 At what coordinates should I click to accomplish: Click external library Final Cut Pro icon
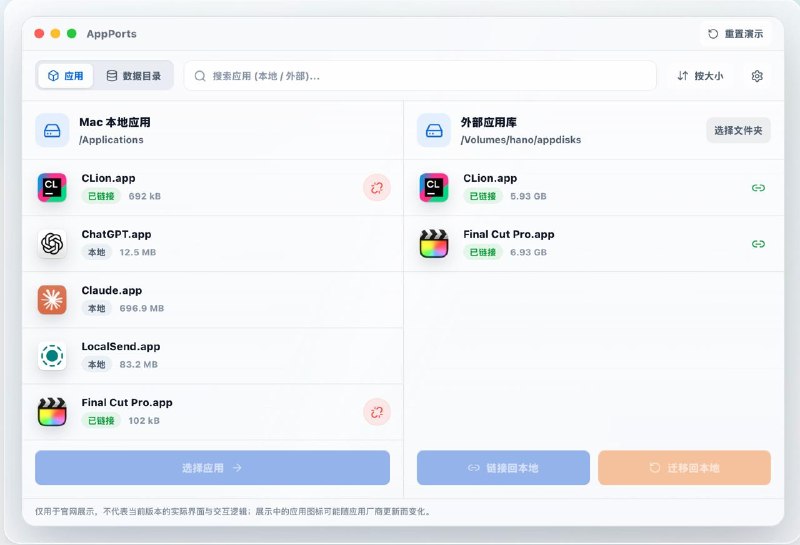[434, 243]
